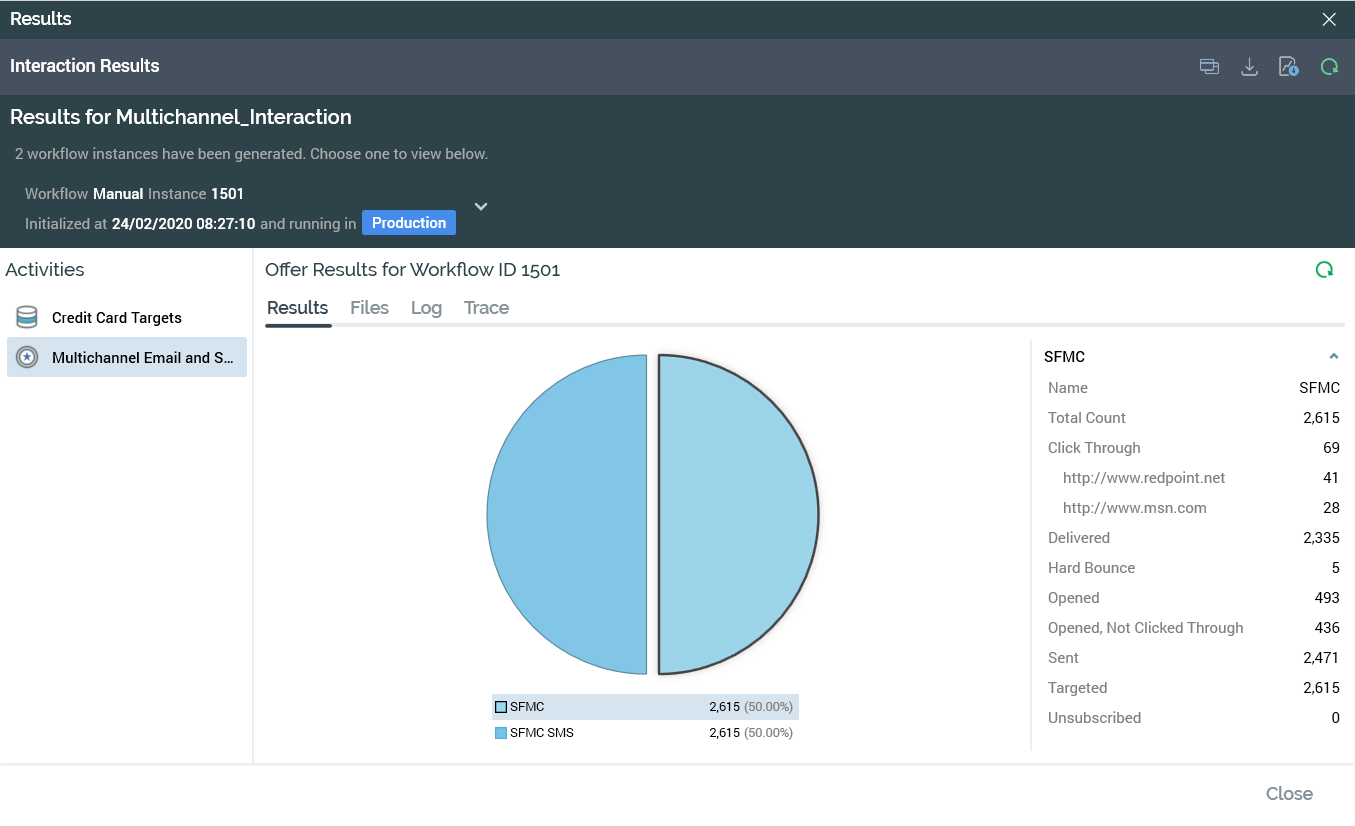Image resolution: width=1355 pixels, height=826 pixels.
Task: Select the Trace tab
Action: coord(486,308)
